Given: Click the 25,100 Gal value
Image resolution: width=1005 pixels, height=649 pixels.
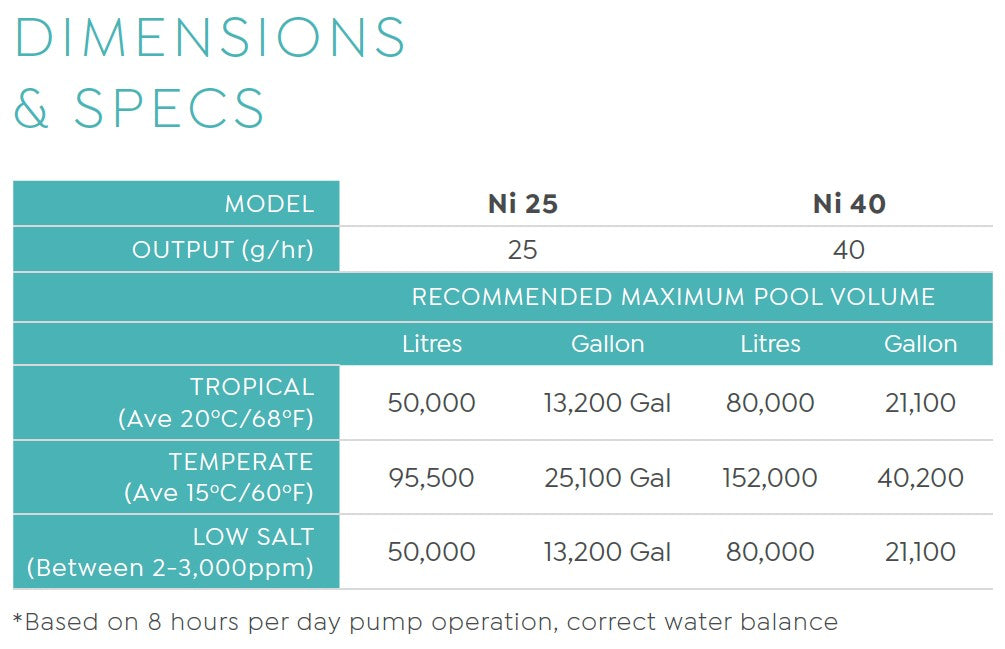Looking at the screenshot, I should (607, 478).
